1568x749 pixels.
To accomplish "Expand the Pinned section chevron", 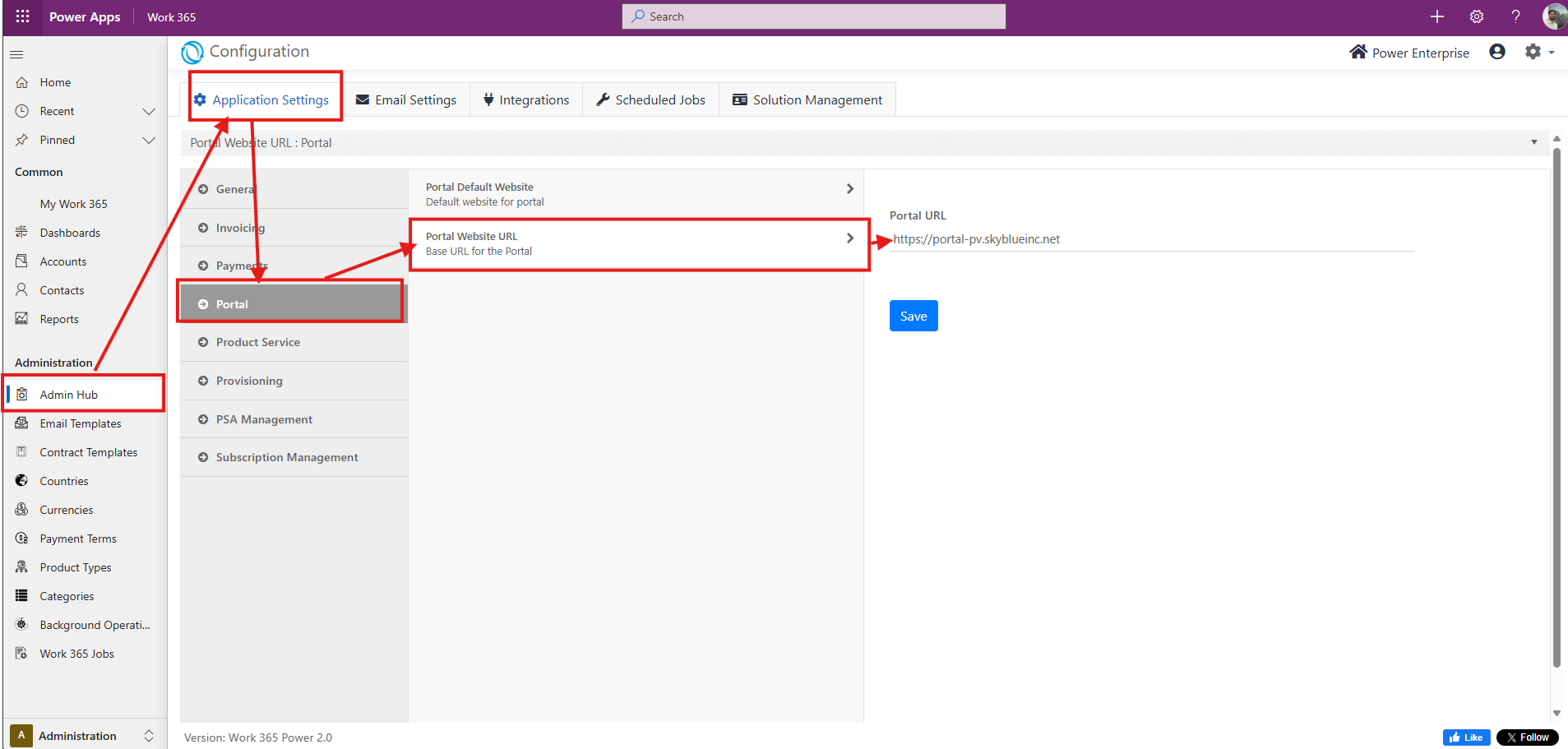I will pyautogui.click(x=149, y=140).
